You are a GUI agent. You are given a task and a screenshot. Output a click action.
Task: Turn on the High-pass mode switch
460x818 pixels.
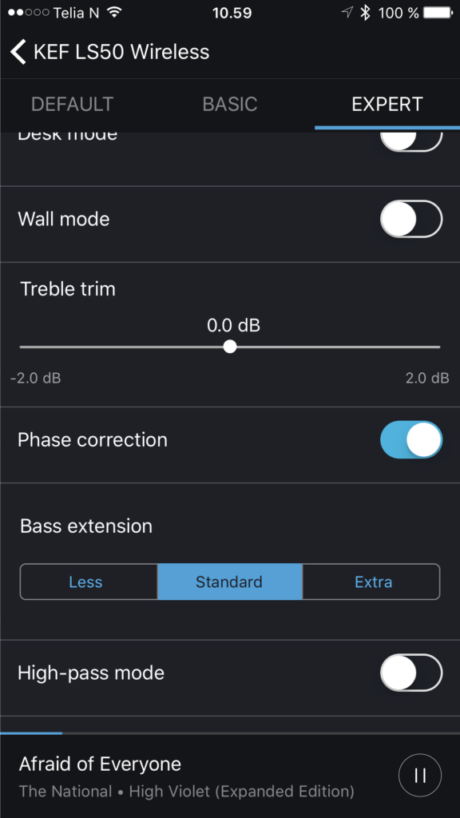click(411, 672)
